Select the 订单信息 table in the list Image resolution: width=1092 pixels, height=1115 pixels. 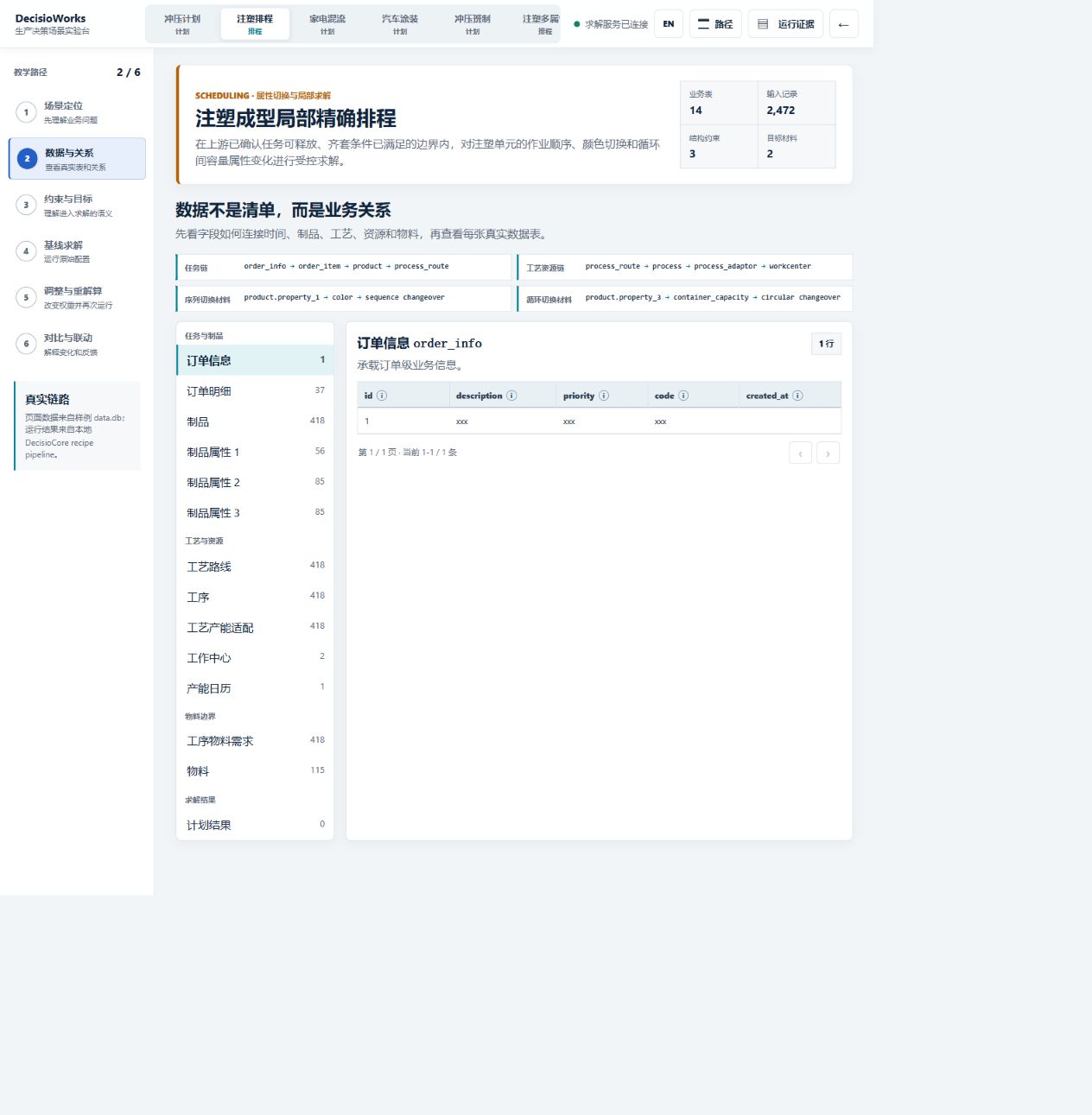pyautogui.click(x=255, y=360)
